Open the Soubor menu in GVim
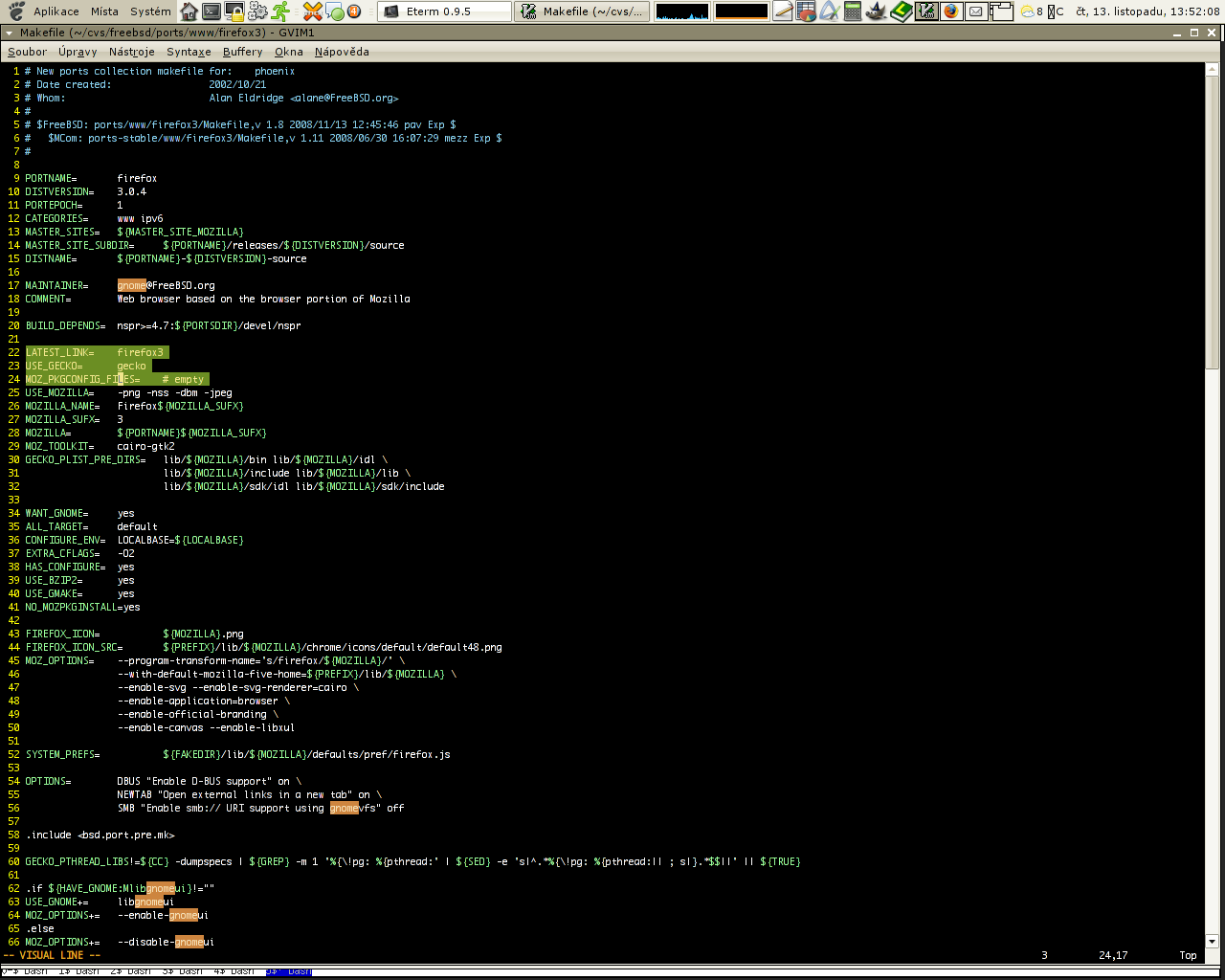The image size is (1225, 980). tap(27, 52)
